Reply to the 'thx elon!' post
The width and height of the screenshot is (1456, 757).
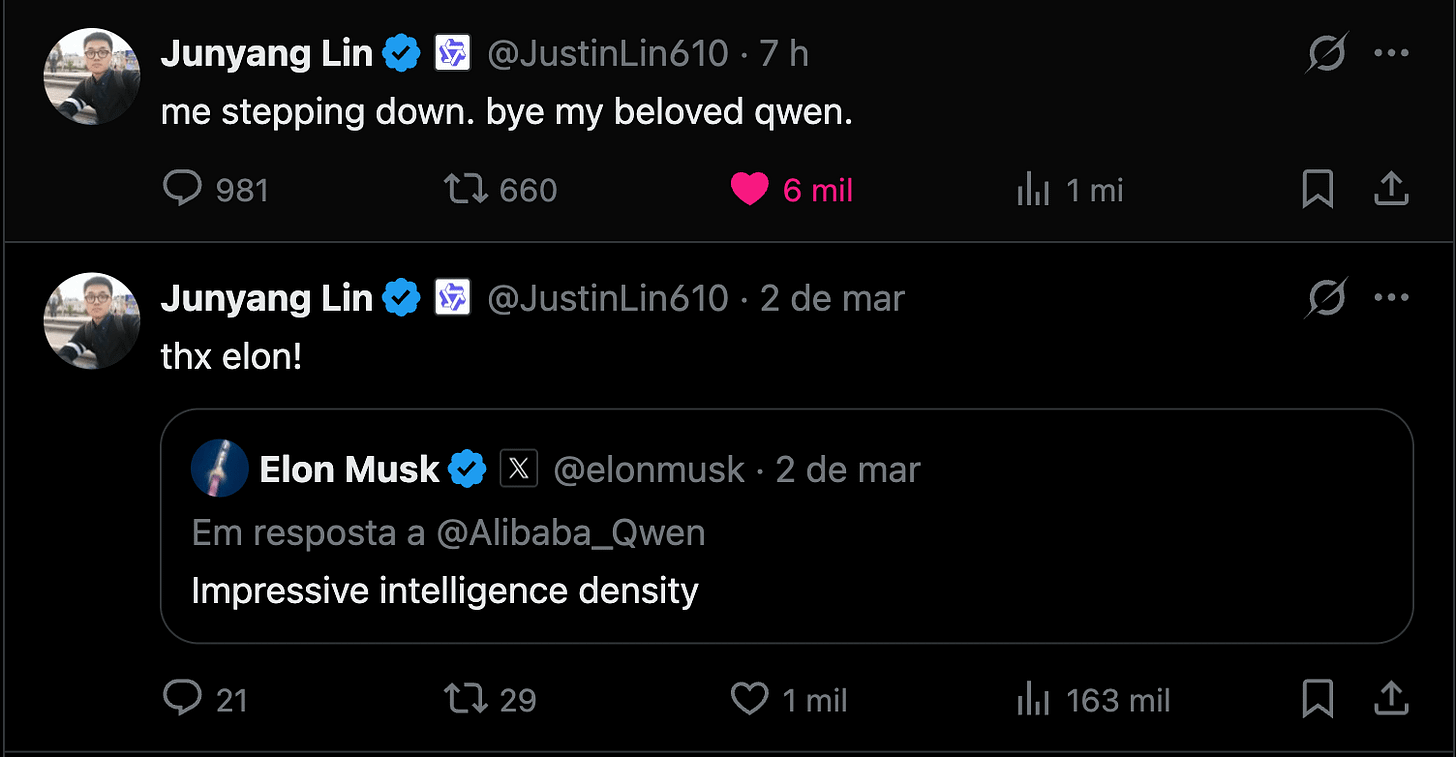point(182,699)
